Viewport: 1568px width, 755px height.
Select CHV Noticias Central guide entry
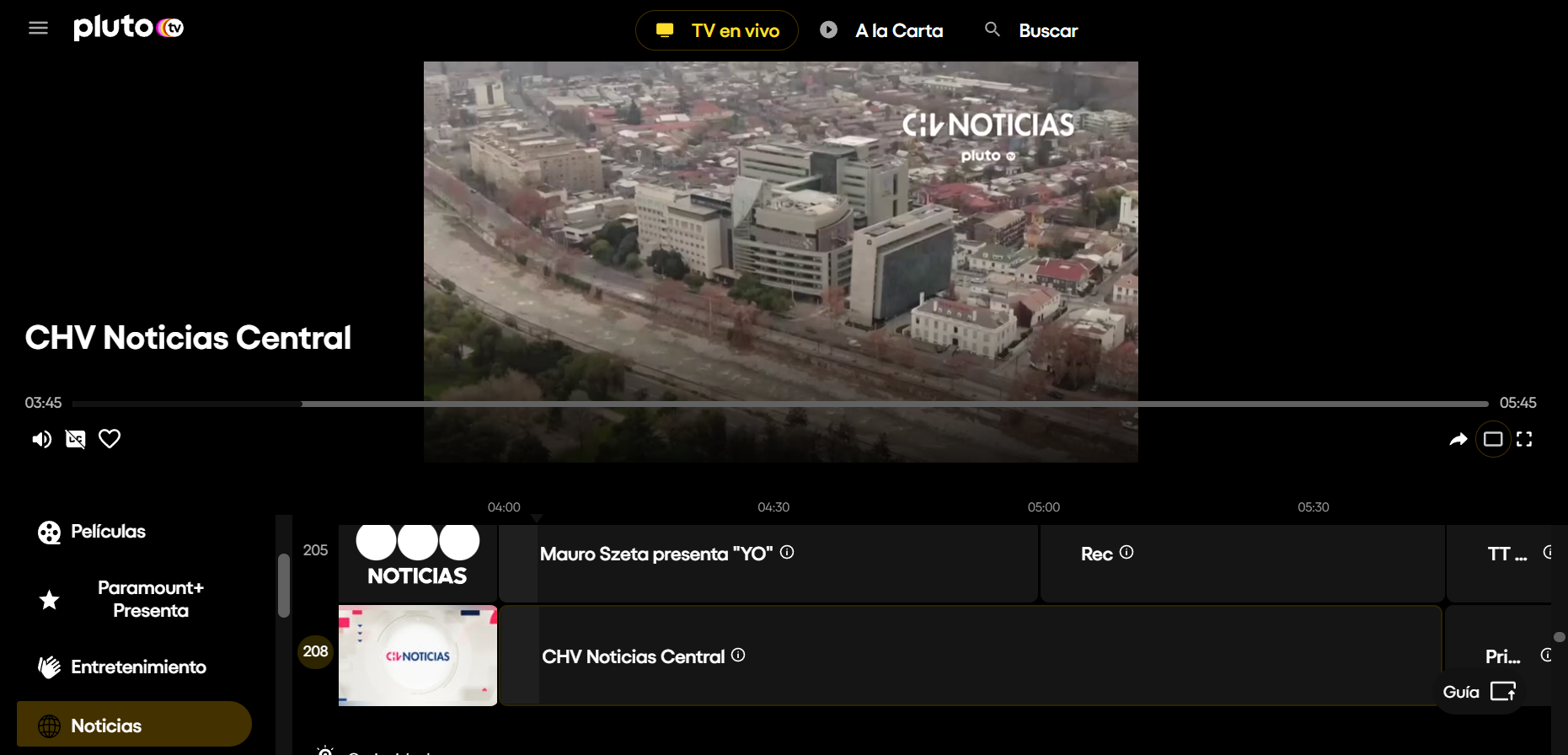coord(971,656)
